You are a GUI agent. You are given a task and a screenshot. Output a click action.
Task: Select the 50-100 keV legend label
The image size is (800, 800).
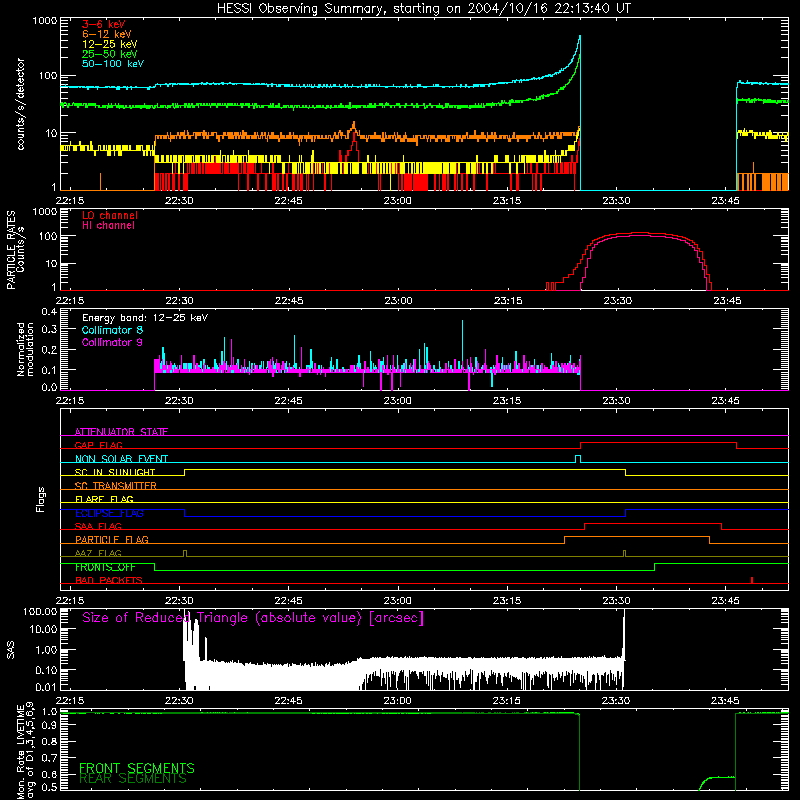pyautogui.click(x=113, y=64)
